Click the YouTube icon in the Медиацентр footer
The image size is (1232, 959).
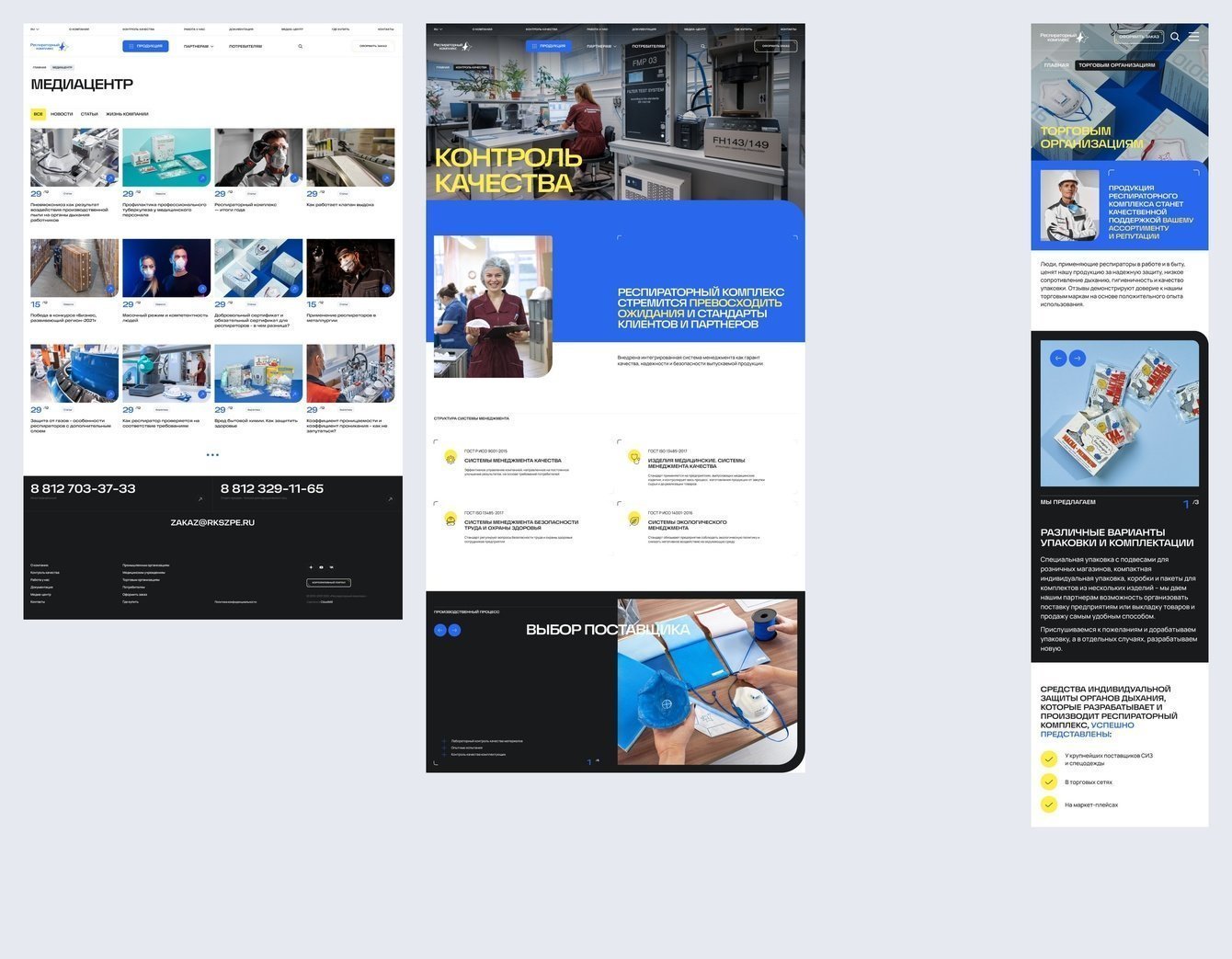point(321,567)
